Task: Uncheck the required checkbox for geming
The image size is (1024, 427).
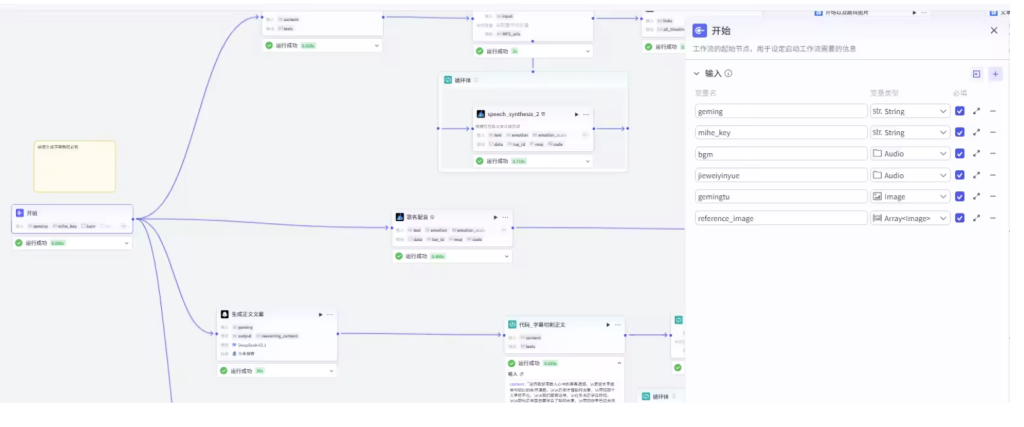Action: click(960, 111)
